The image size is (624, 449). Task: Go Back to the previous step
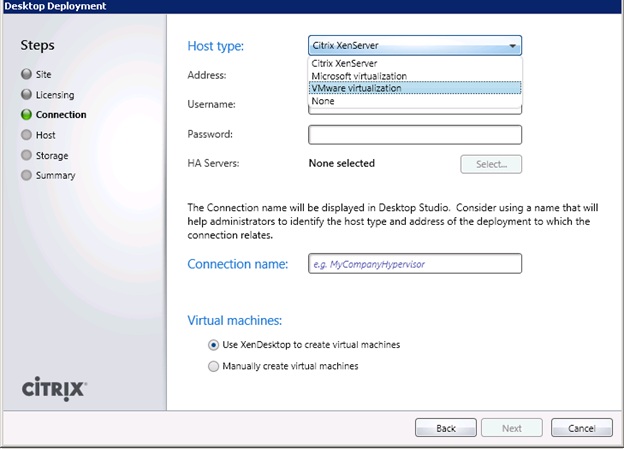(446, 428)
